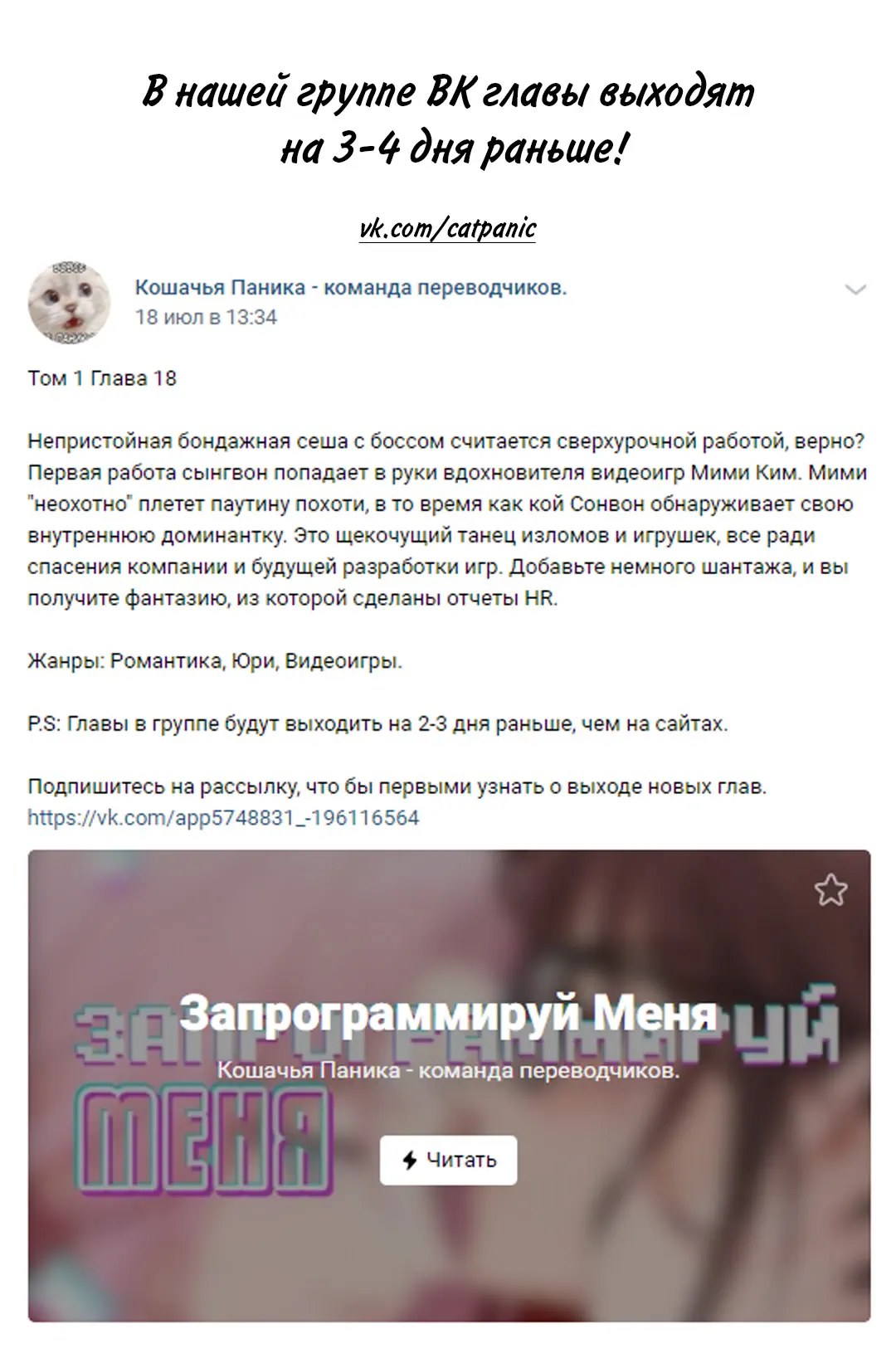Expand the post options chevron menu
This screenshot has width=896, height=1363.
coord(855,290)
